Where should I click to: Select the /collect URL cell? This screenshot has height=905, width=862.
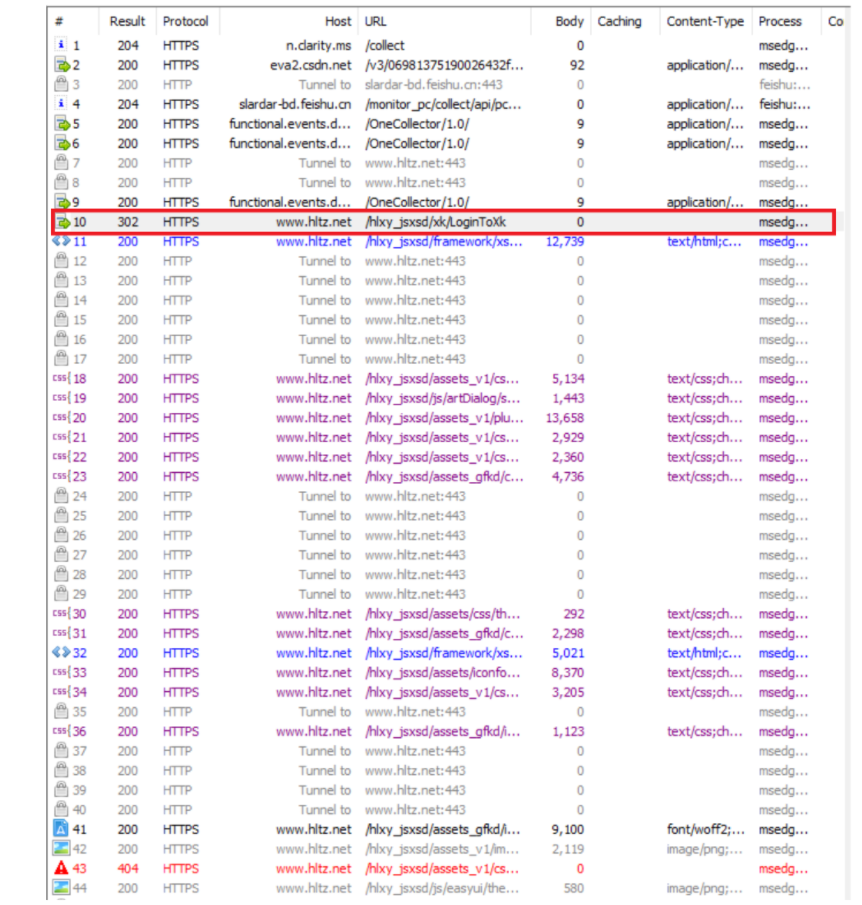tap(384, 46)
